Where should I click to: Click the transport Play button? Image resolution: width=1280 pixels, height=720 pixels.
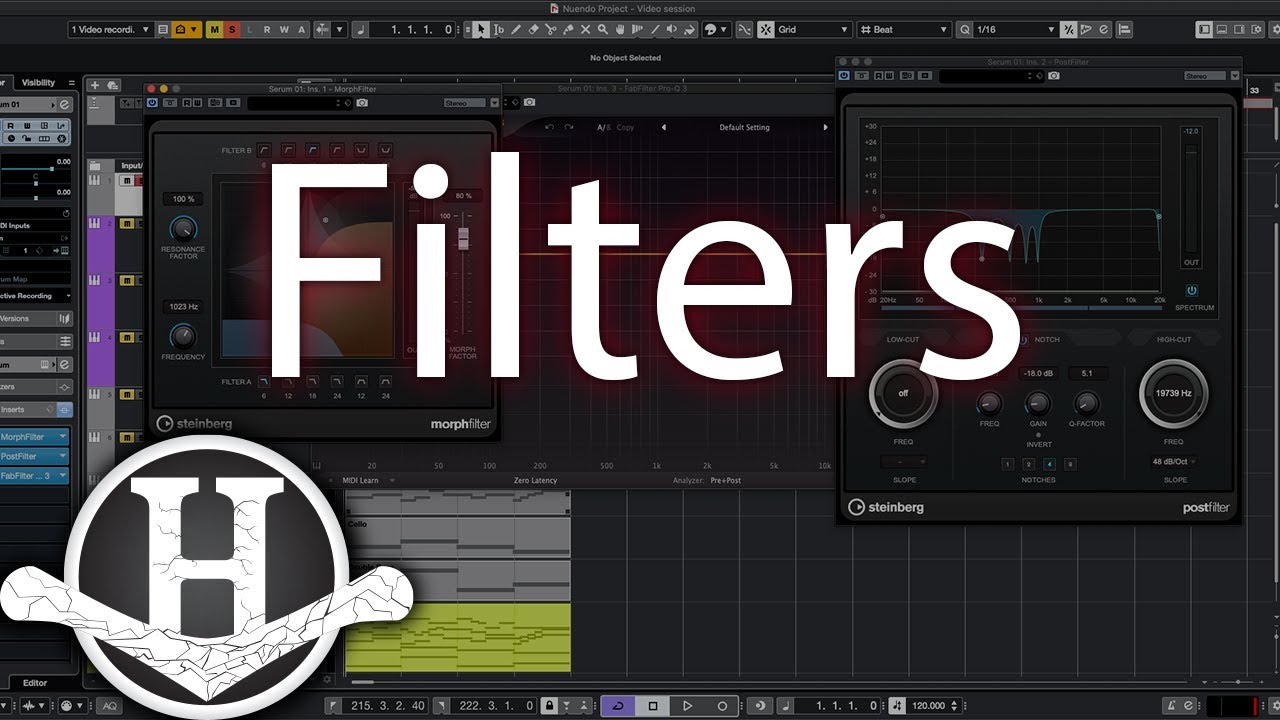(x=687, y=705)
